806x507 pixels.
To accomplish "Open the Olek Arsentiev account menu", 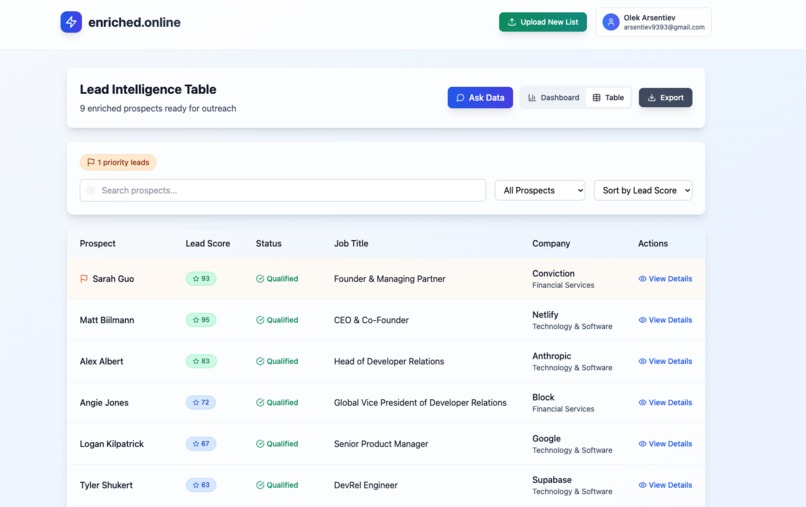I will click(653, 22).
